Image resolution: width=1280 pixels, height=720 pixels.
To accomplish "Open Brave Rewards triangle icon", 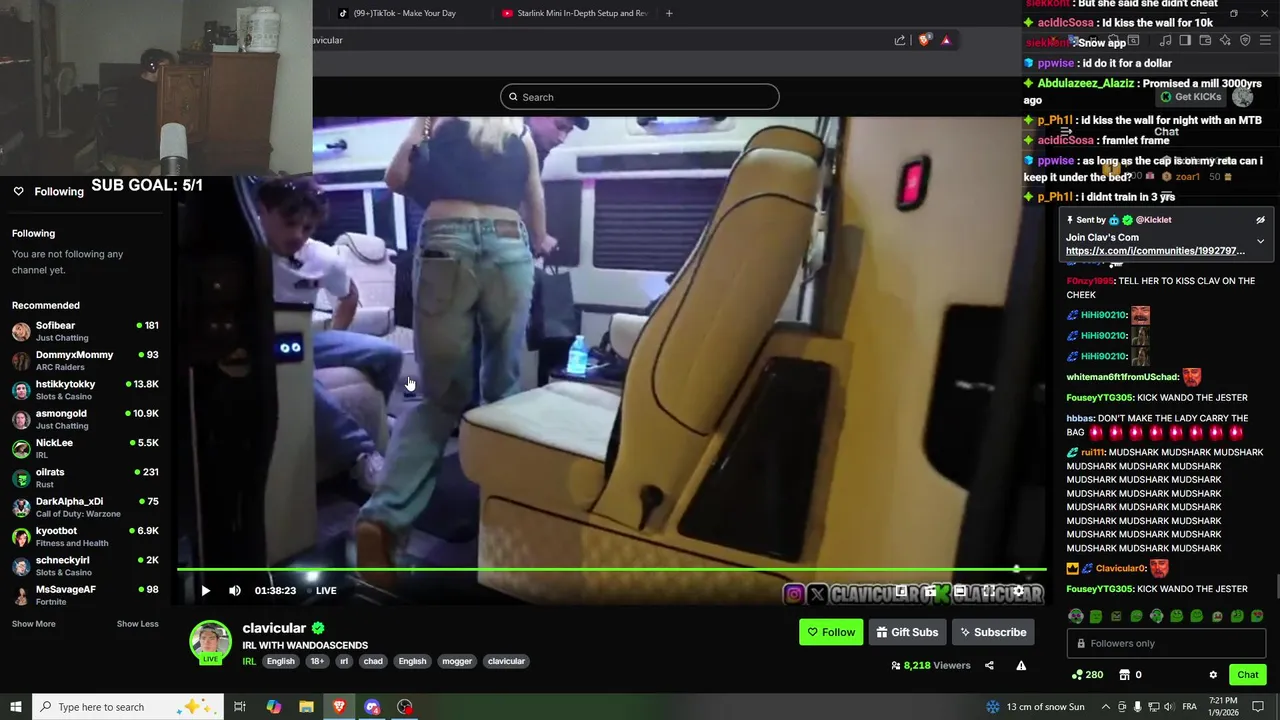I will click(x=946, y=40).
